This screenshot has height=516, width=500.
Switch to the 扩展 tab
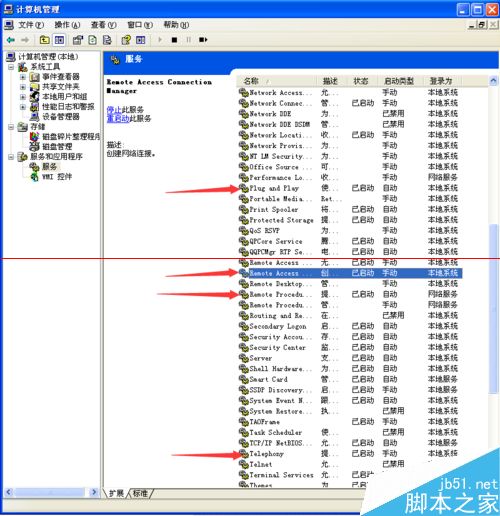(116, 493)
